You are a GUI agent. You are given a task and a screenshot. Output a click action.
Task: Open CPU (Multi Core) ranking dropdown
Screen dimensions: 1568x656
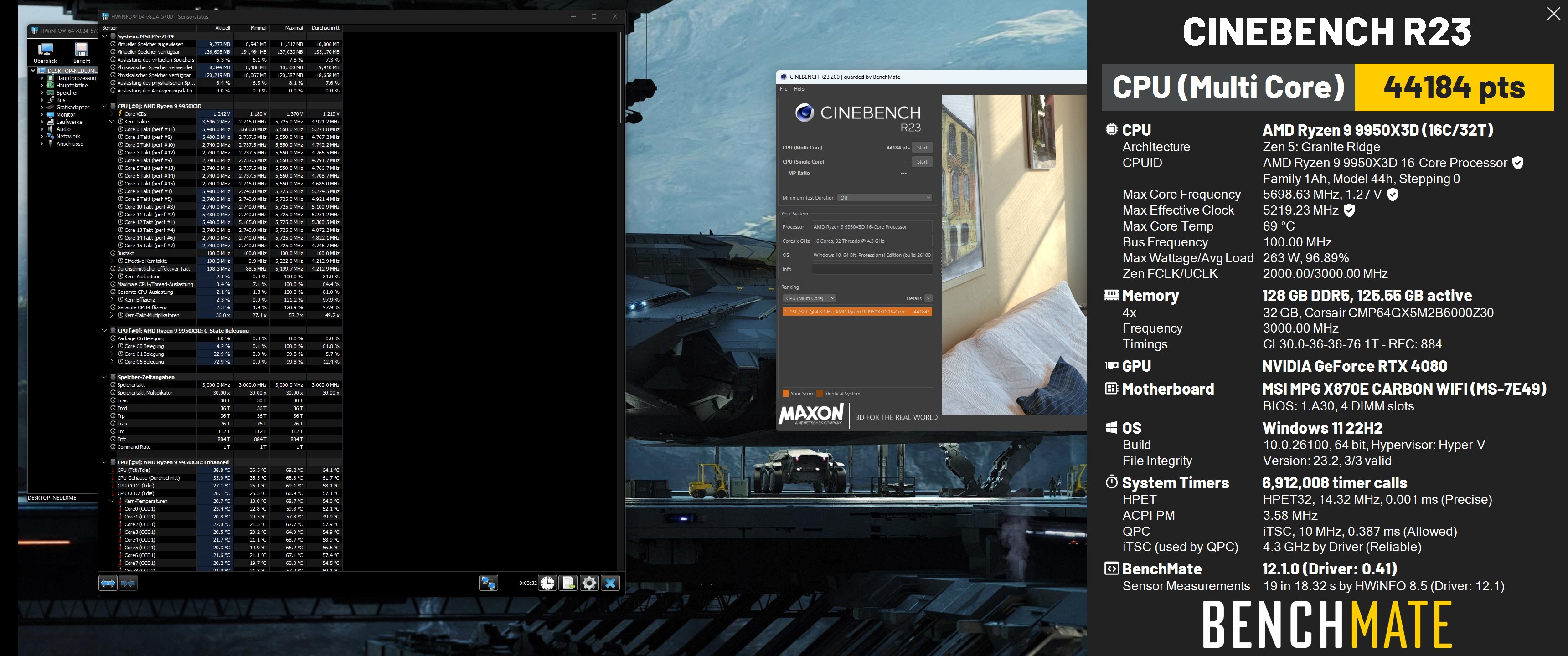click(x=809, y=298)
